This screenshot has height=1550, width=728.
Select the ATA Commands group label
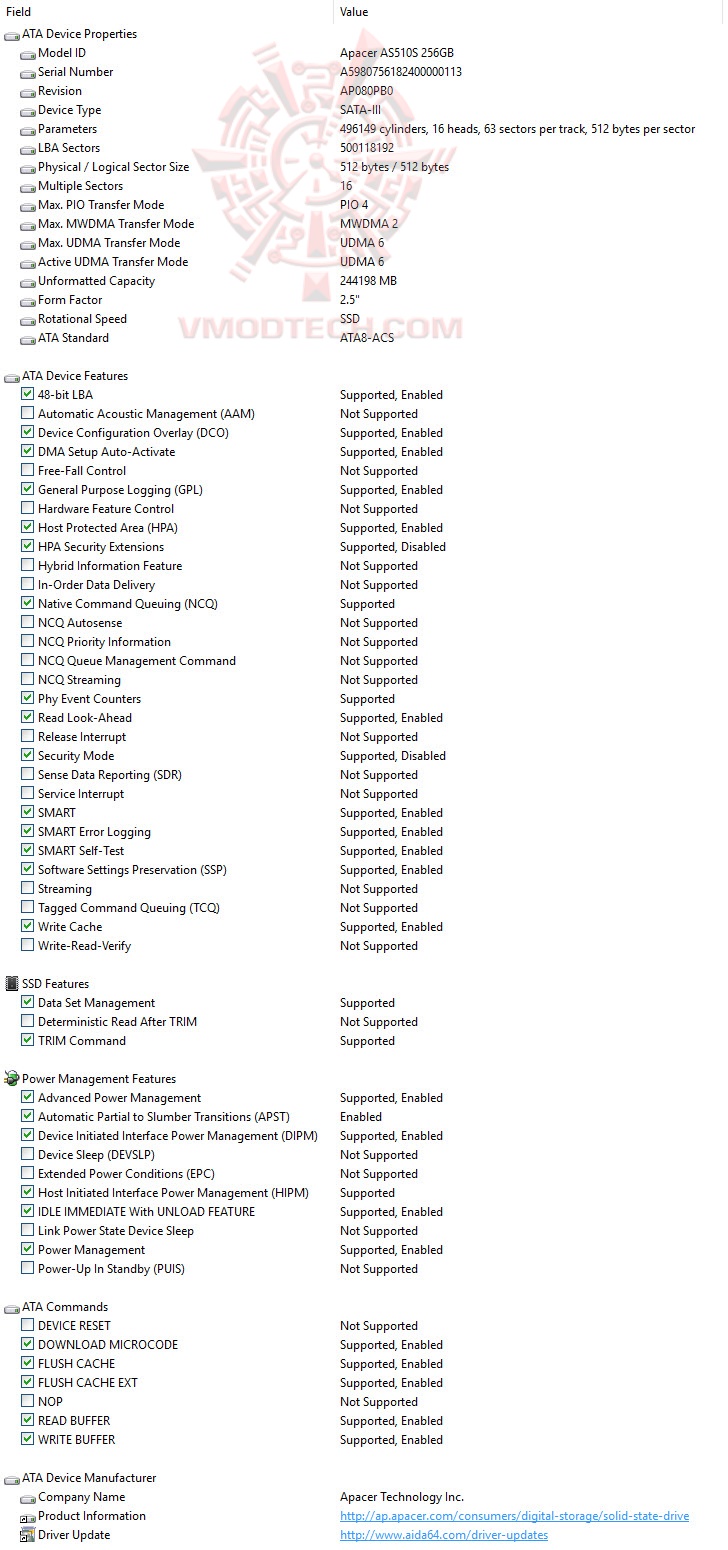(x=65, y=1307)
